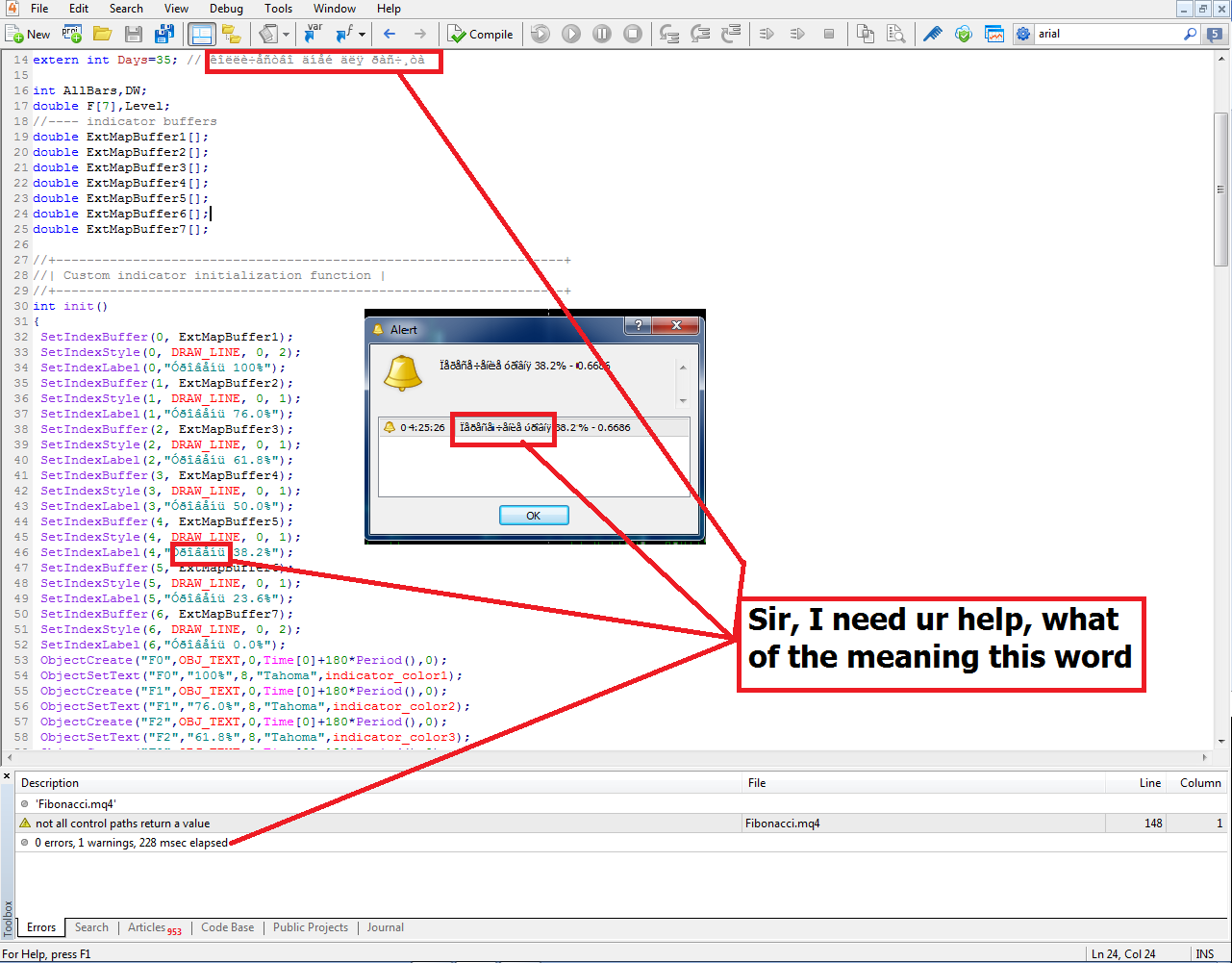
Task: Open the File menu
Action: pos(39,9)
